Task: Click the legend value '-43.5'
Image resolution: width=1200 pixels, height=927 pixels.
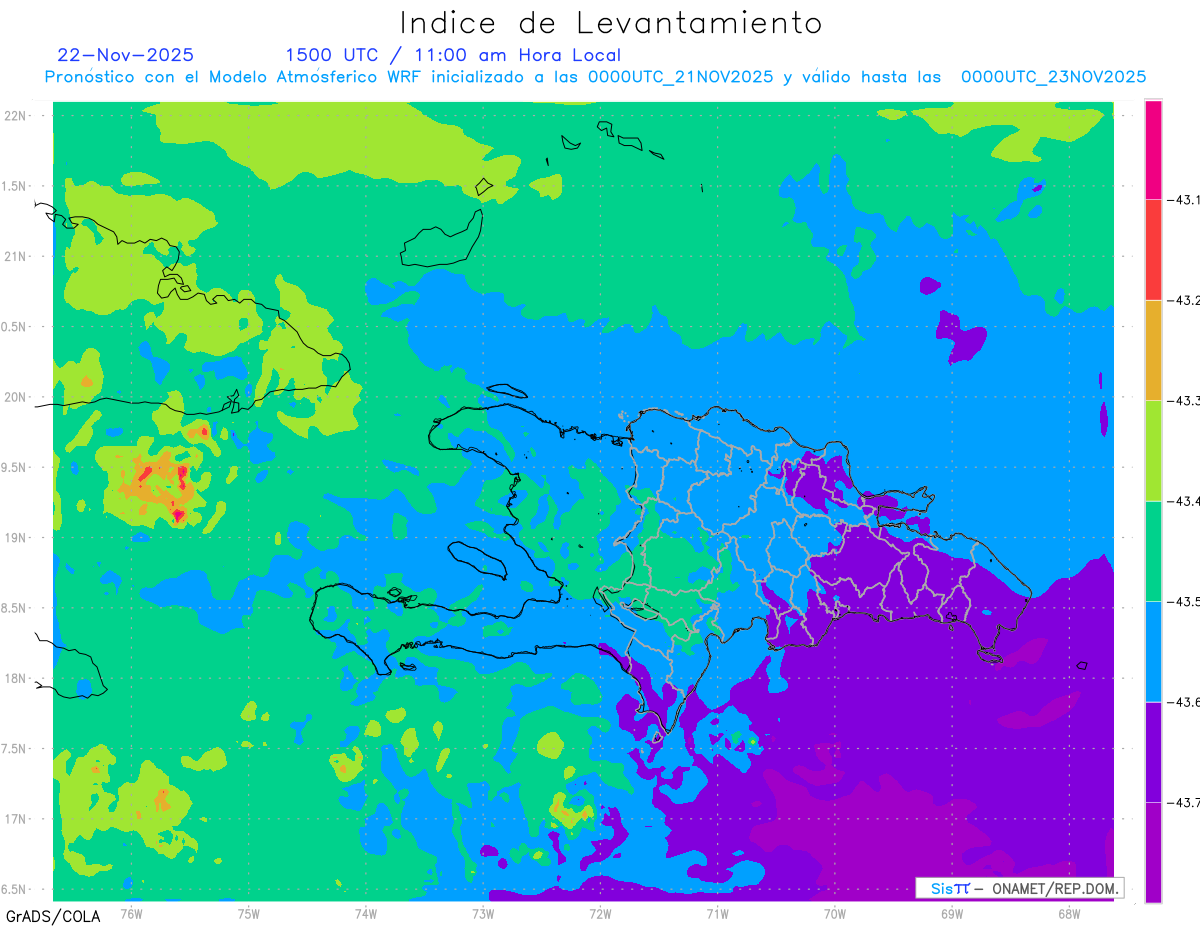Action: (1183, 601)
